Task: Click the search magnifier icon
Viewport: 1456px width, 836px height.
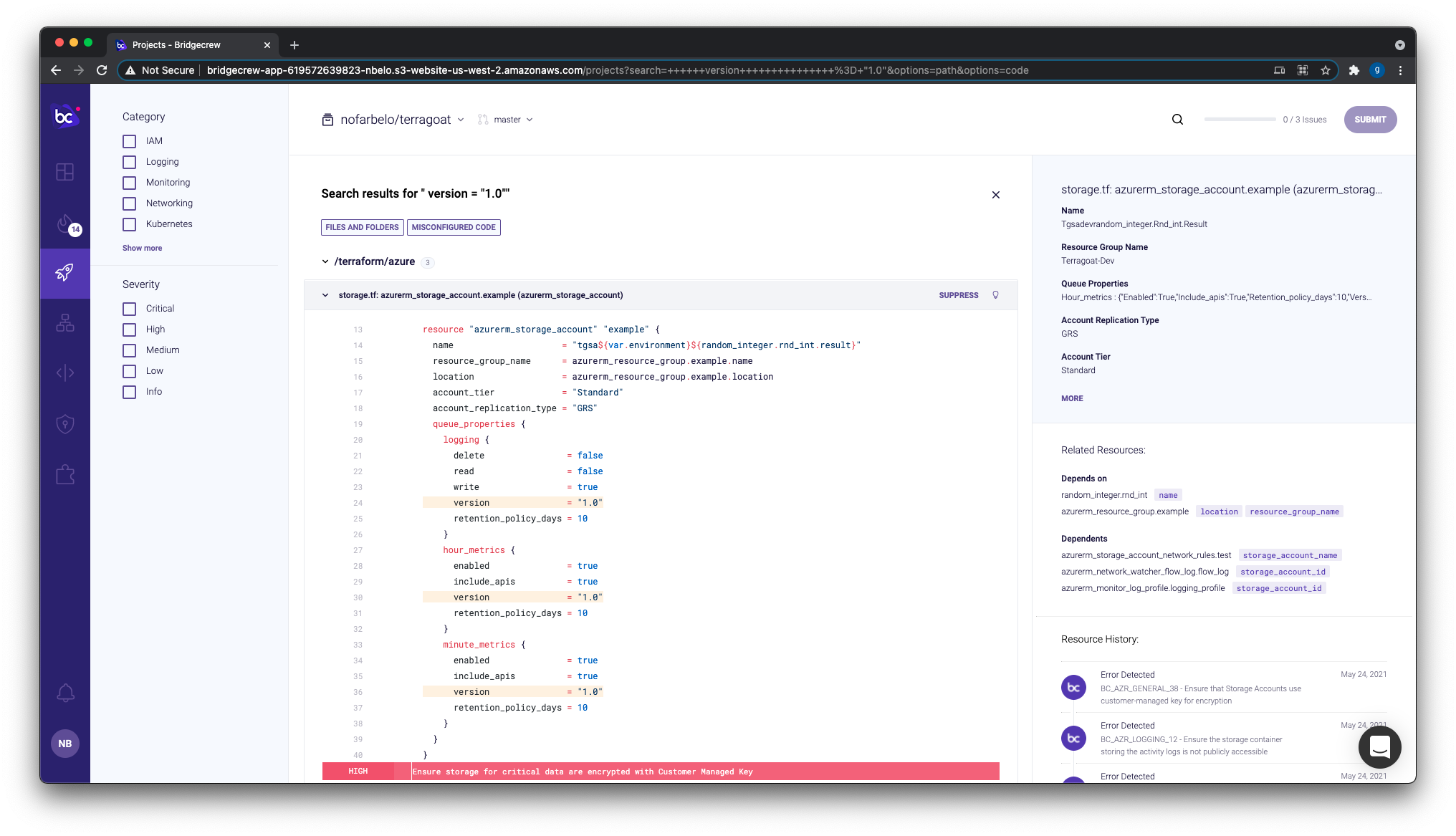Action: pos(1177,120)
